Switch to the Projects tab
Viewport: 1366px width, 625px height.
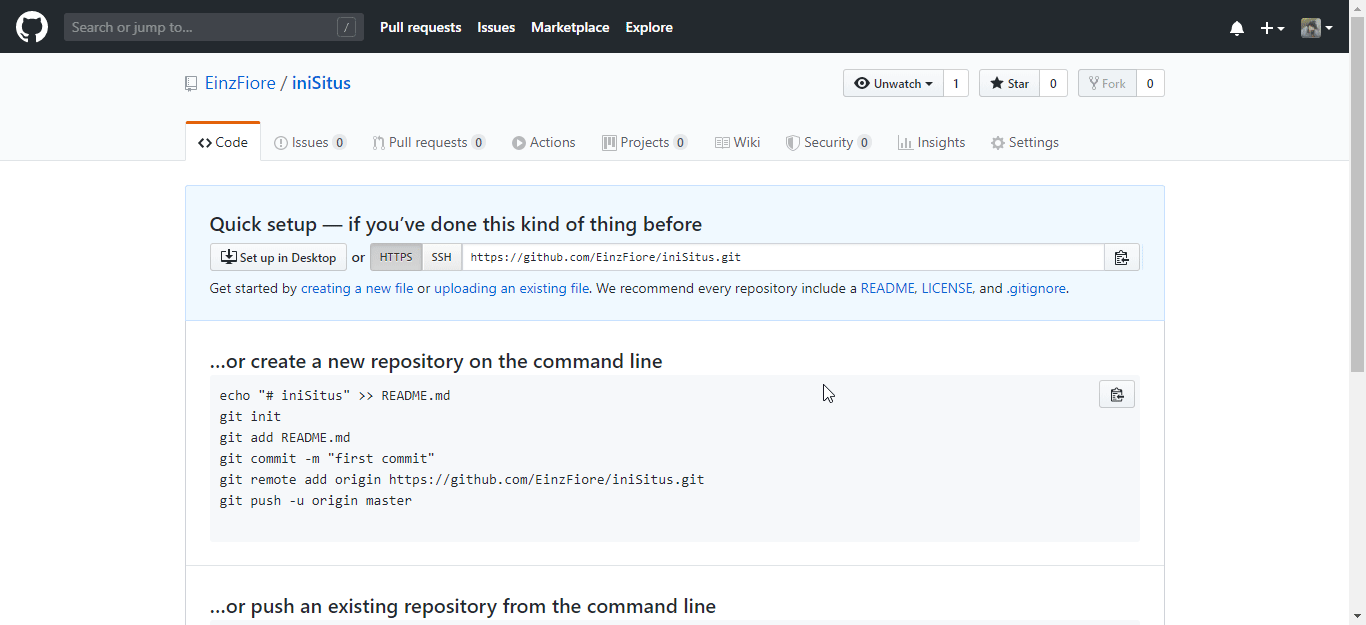(645, 142)
